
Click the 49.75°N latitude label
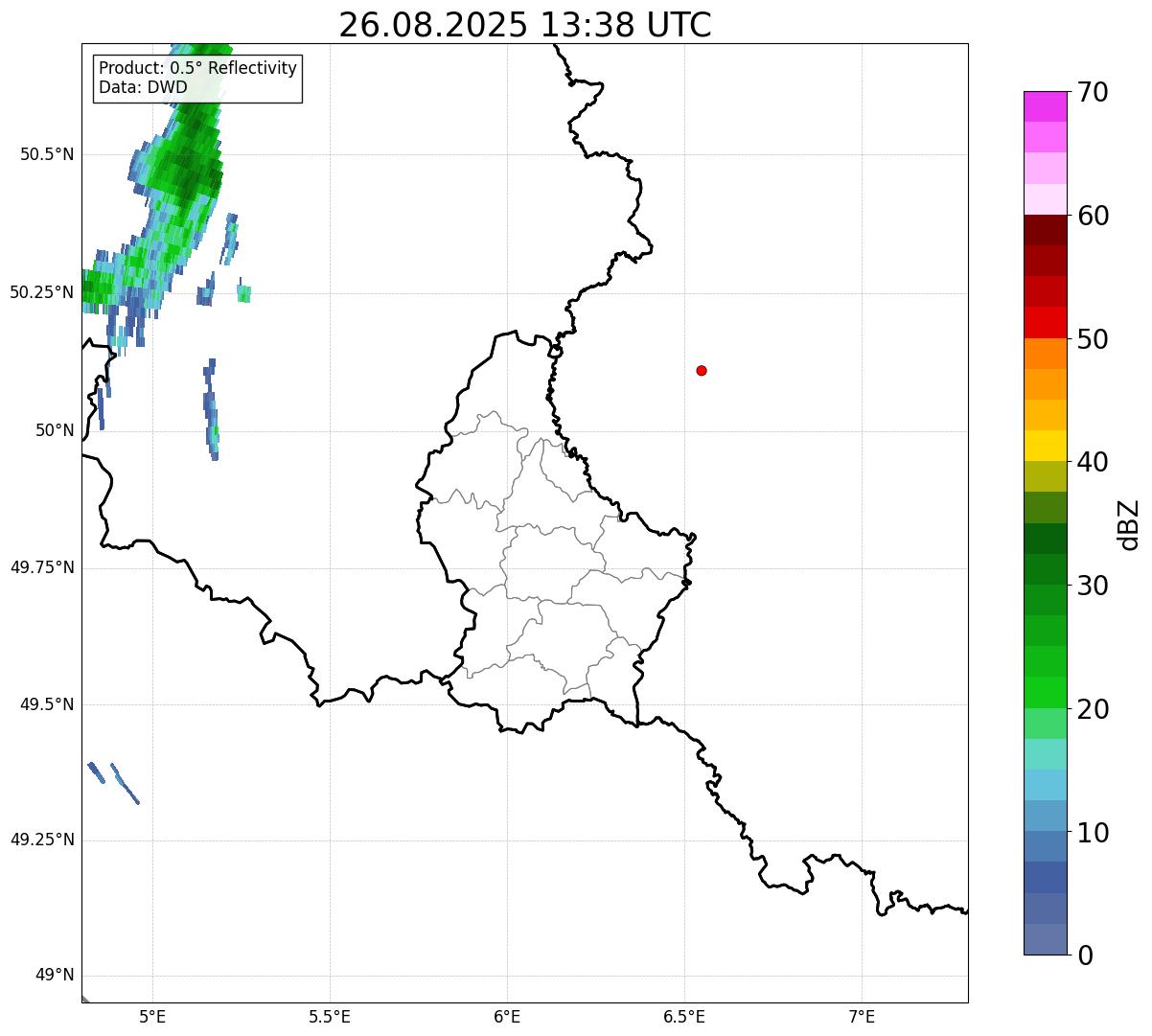pos(42,567)
